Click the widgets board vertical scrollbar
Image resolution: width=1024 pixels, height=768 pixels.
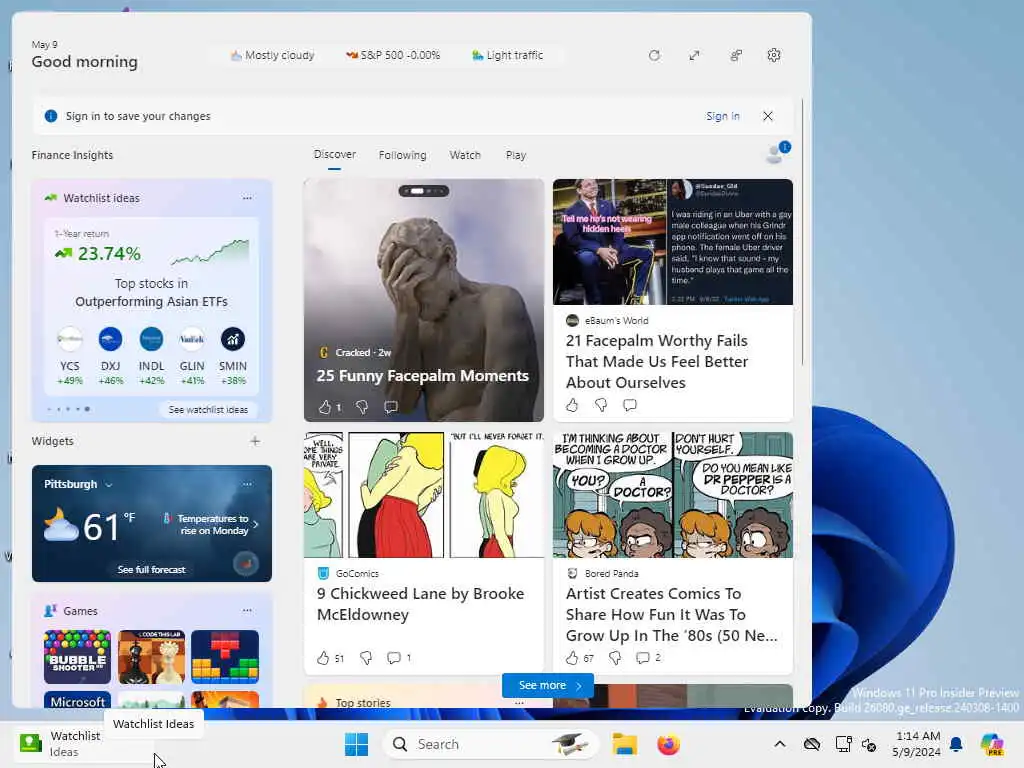802,232
